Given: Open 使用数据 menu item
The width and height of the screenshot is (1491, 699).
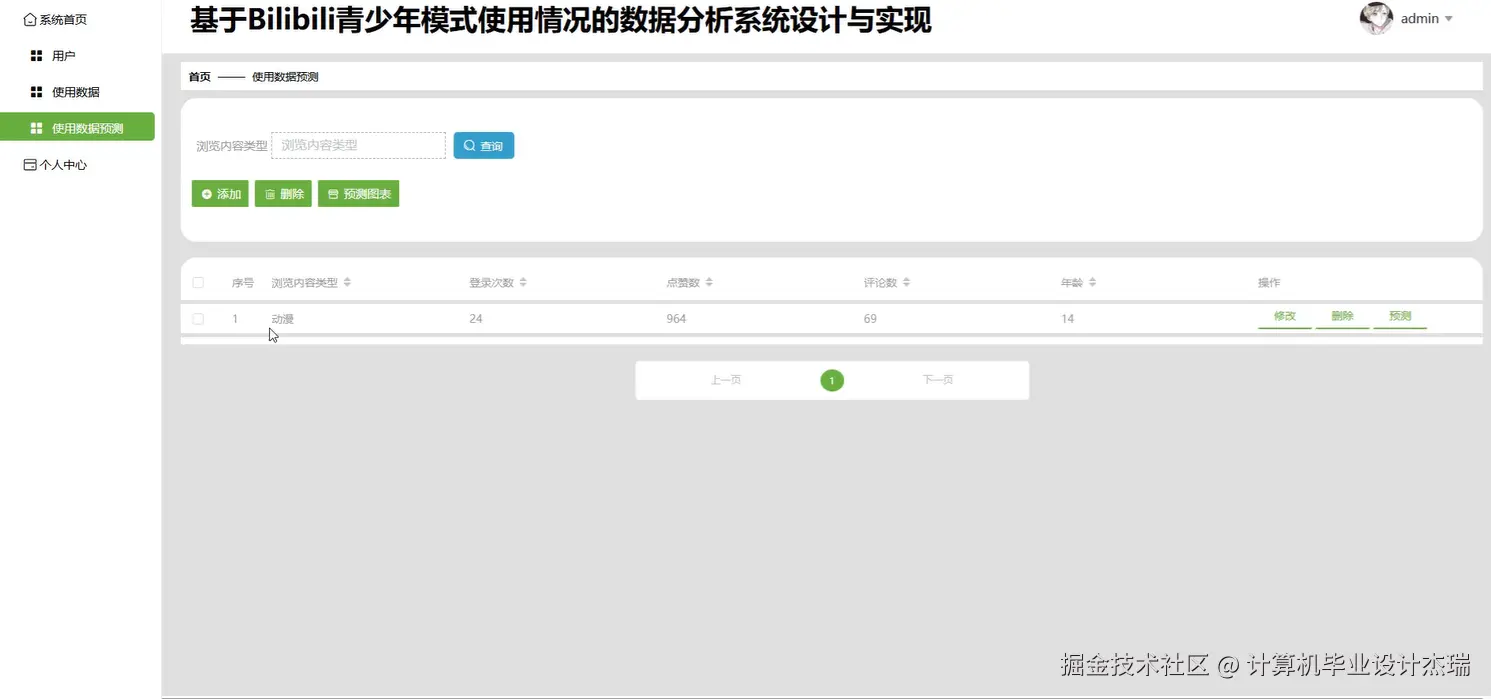Looking at the screenshot, I should (77, 92).
